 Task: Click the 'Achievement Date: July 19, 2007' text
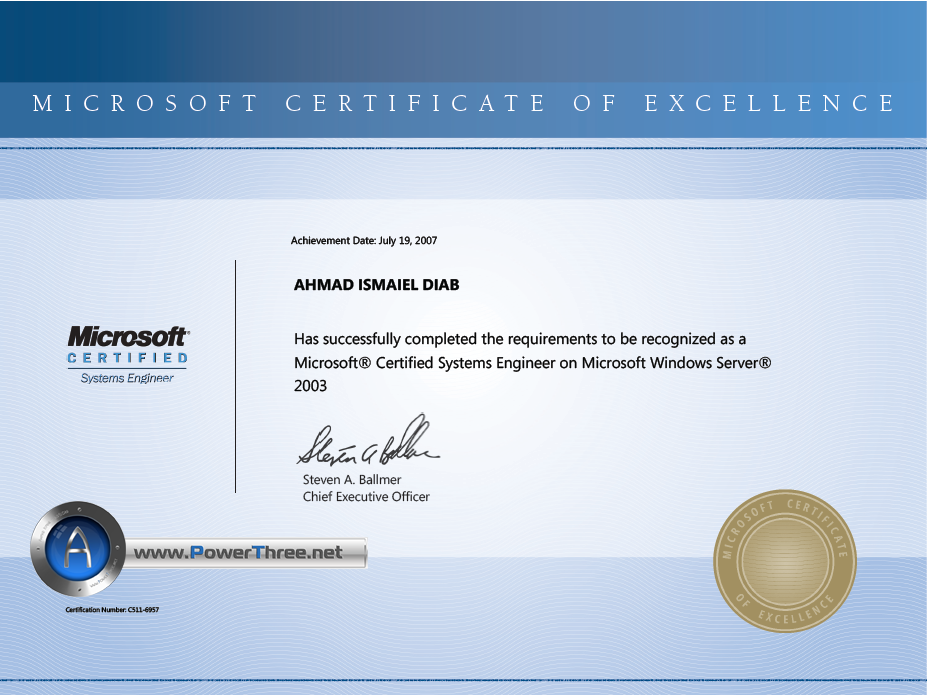point(364,241)
